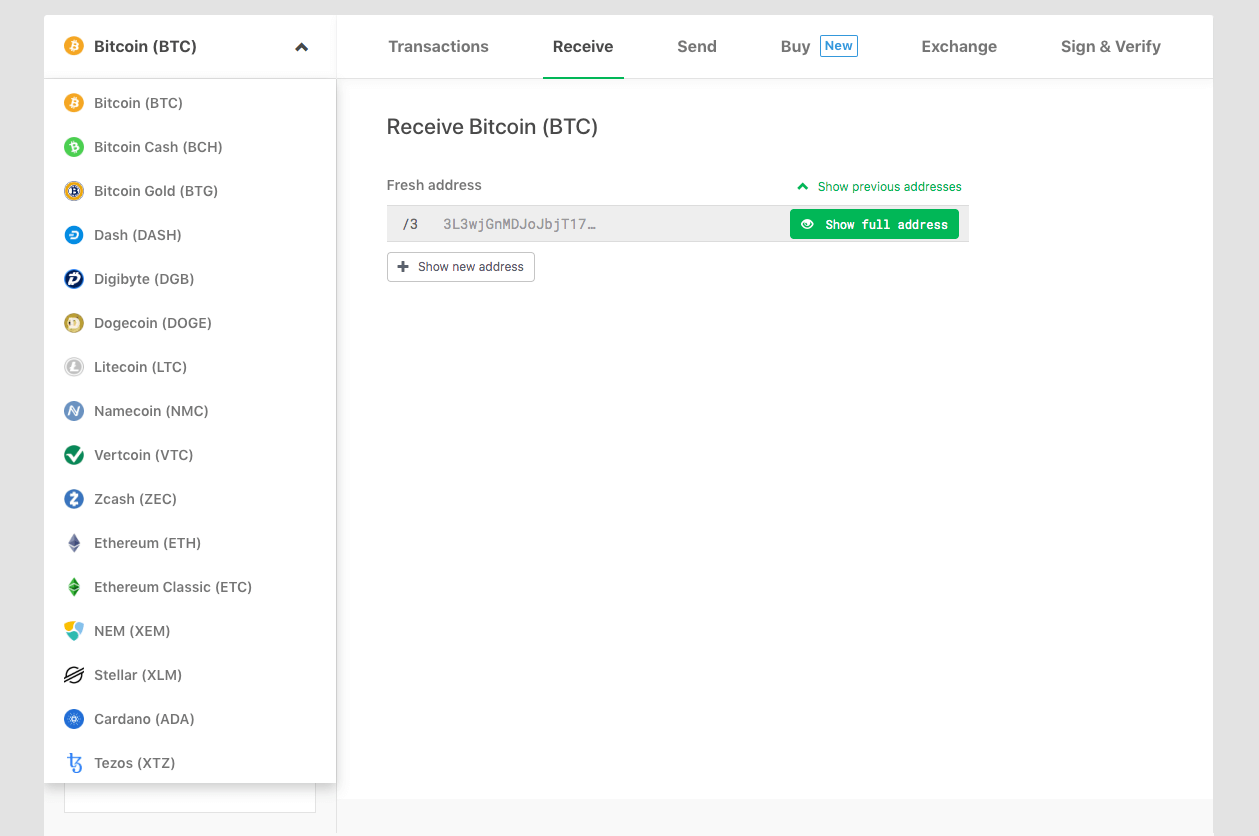Image resolution: width=1259 pixels, height=836 pixels.
Task: Switch to the Buy tab
Action: click(x=796, y=46)
